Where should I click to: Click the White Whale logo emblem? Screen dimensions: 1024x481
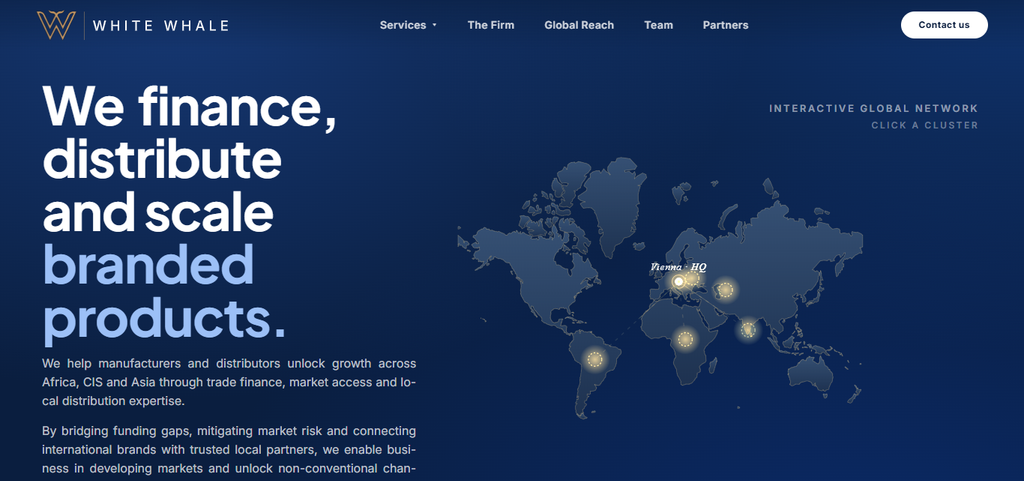tap(56, 25)
